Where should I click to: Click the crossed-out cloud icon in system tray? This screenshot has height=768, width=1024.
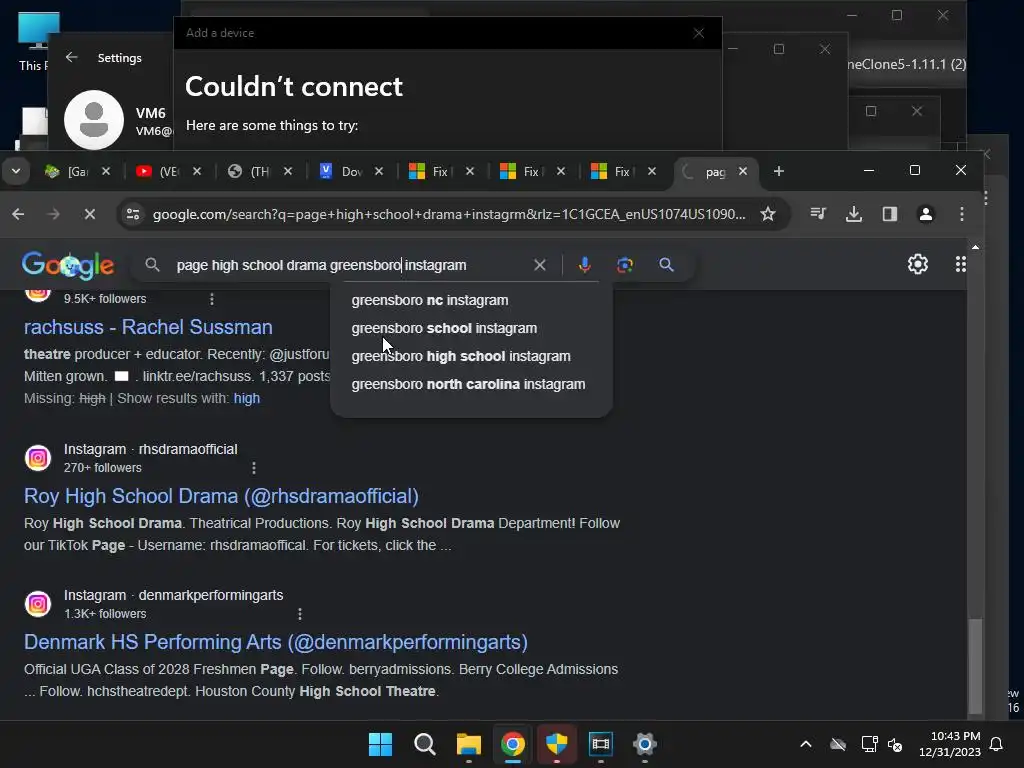pyautogui.click(x=838, y=744)
